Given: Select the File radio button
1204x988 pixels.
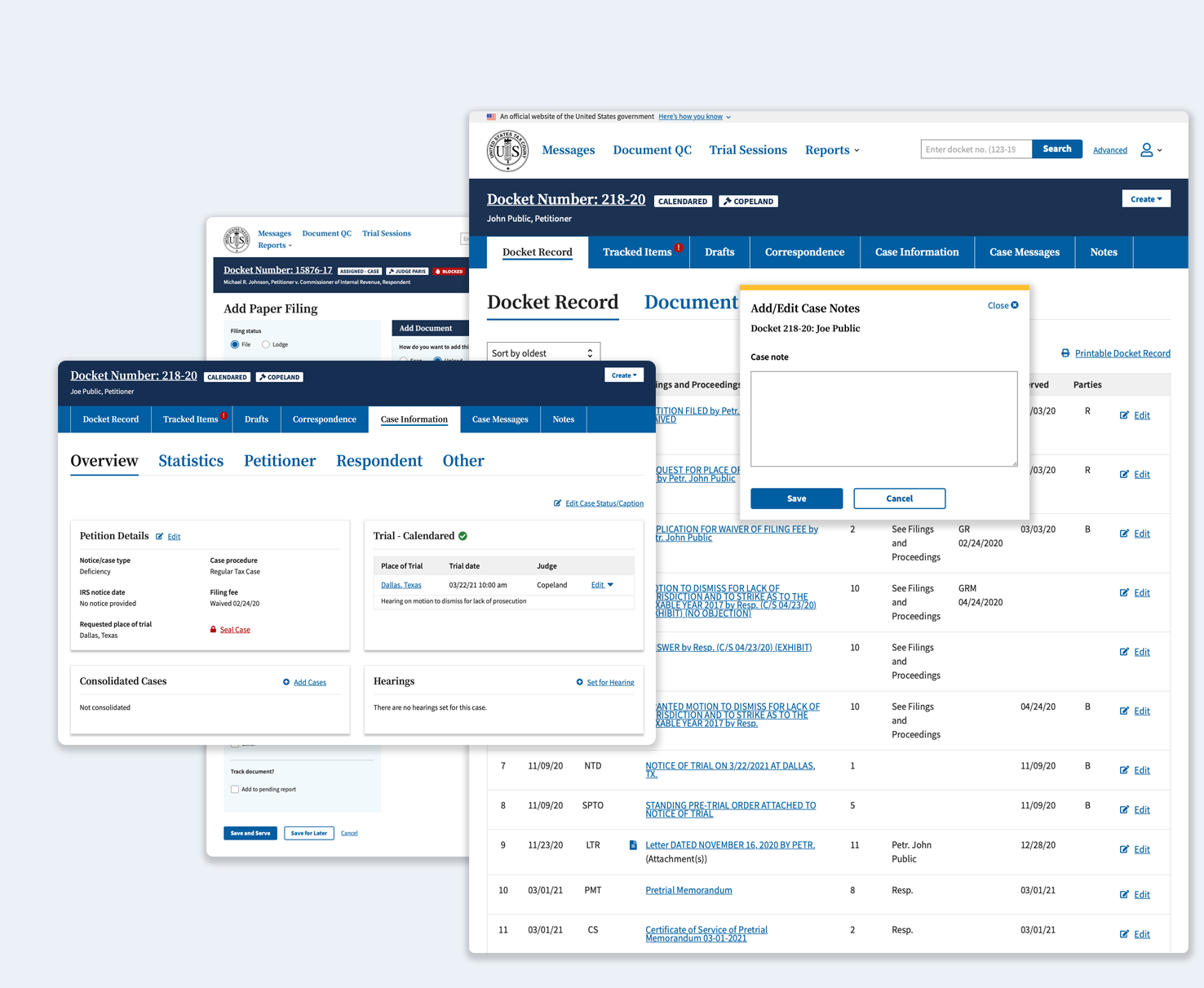Looking at the screenshot, I should click(234, 344).
